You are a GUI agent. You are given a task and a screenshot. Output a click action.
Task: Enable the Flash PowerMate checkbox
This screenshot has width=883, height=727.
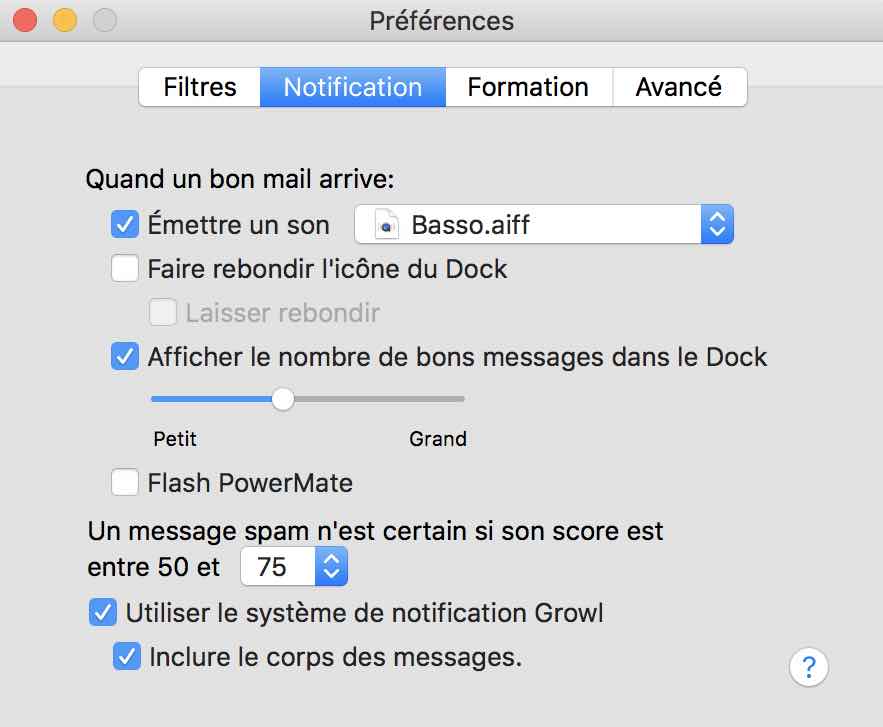pyautogui.click(x=125, y=483)
